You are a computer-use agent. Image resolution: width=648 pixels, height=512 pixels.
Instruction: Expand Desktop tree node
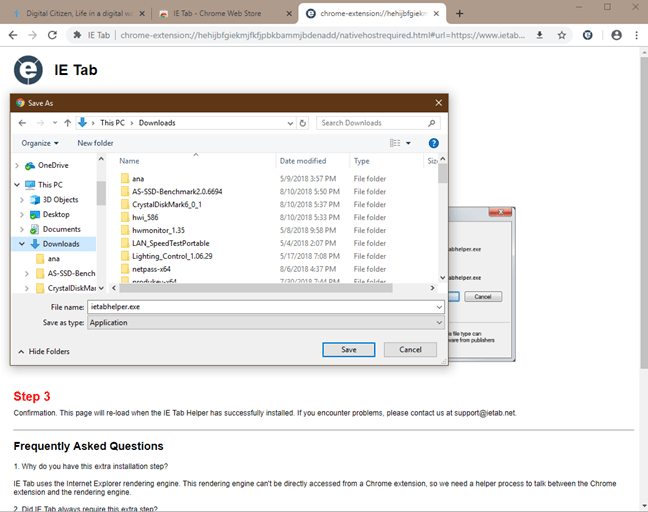(x=22, y=214)
